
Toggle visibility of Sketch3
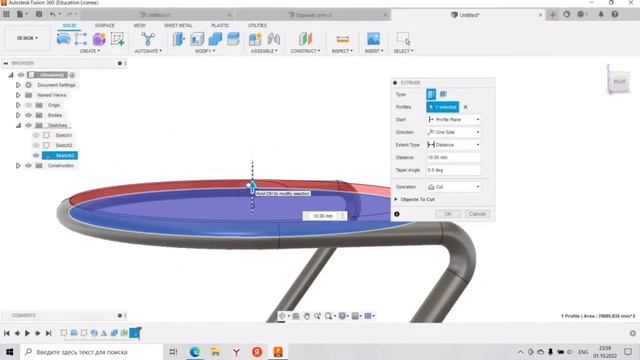(x=36, y=156)
